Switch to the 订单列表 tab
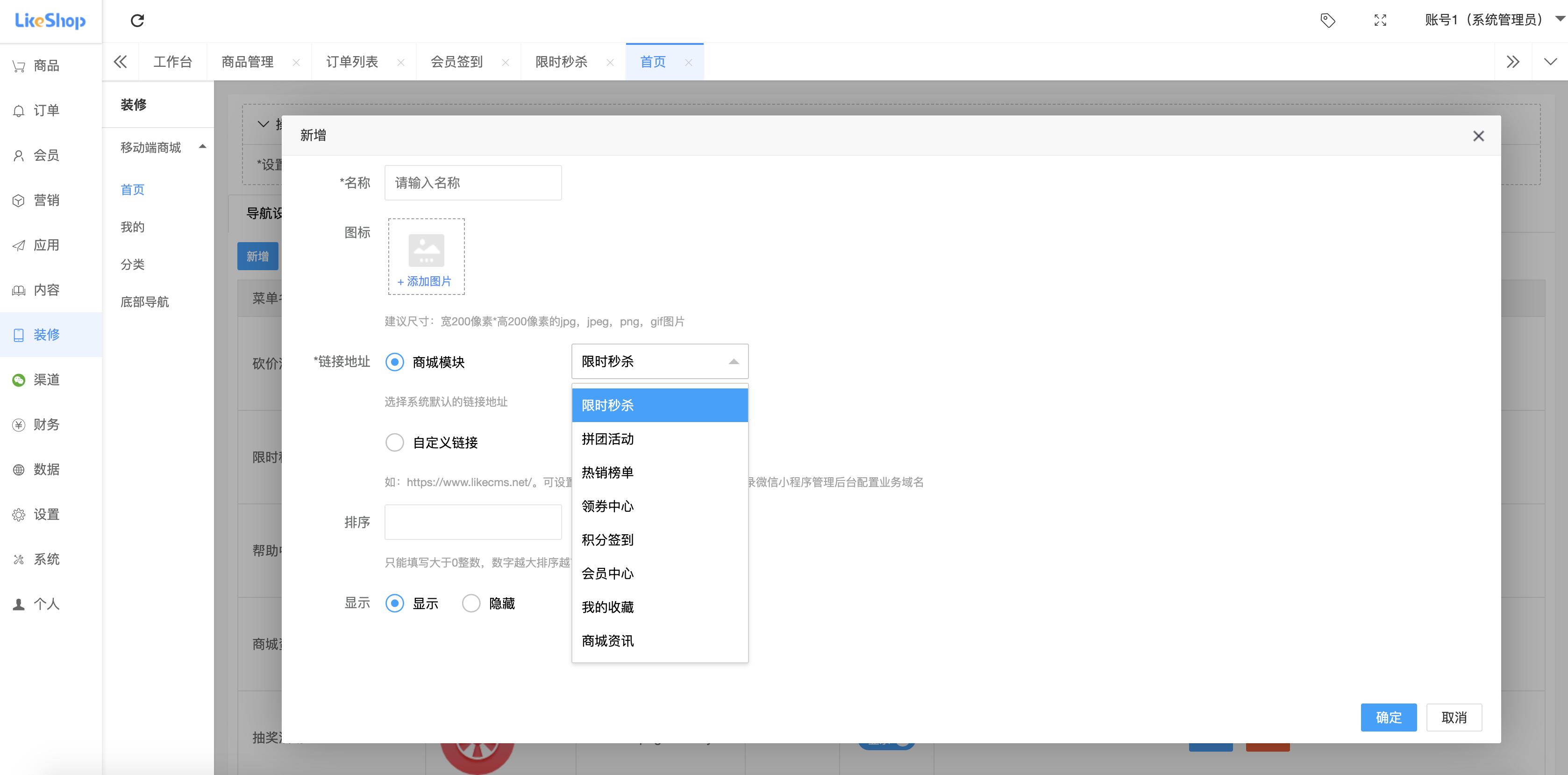 tap(352, 62)
